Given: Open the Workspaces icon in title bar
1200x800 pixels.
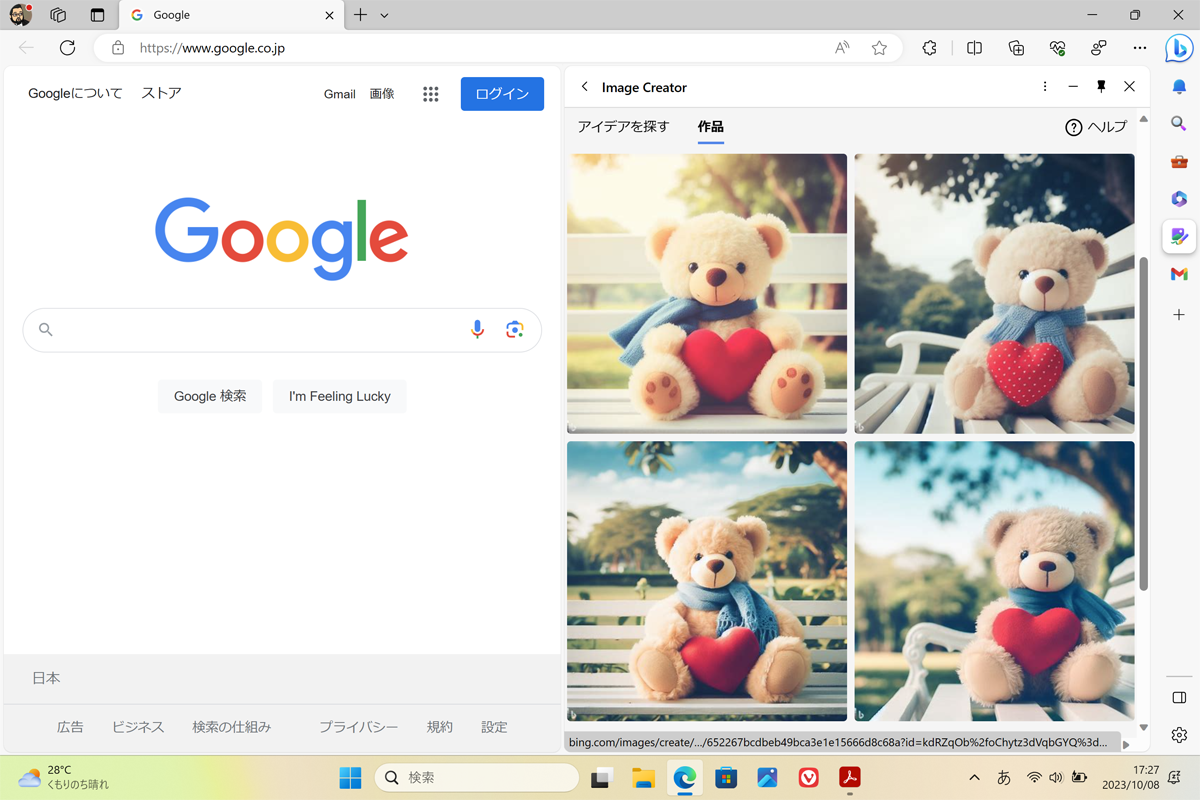Looking at the screenshot, I should pos(58,15).
